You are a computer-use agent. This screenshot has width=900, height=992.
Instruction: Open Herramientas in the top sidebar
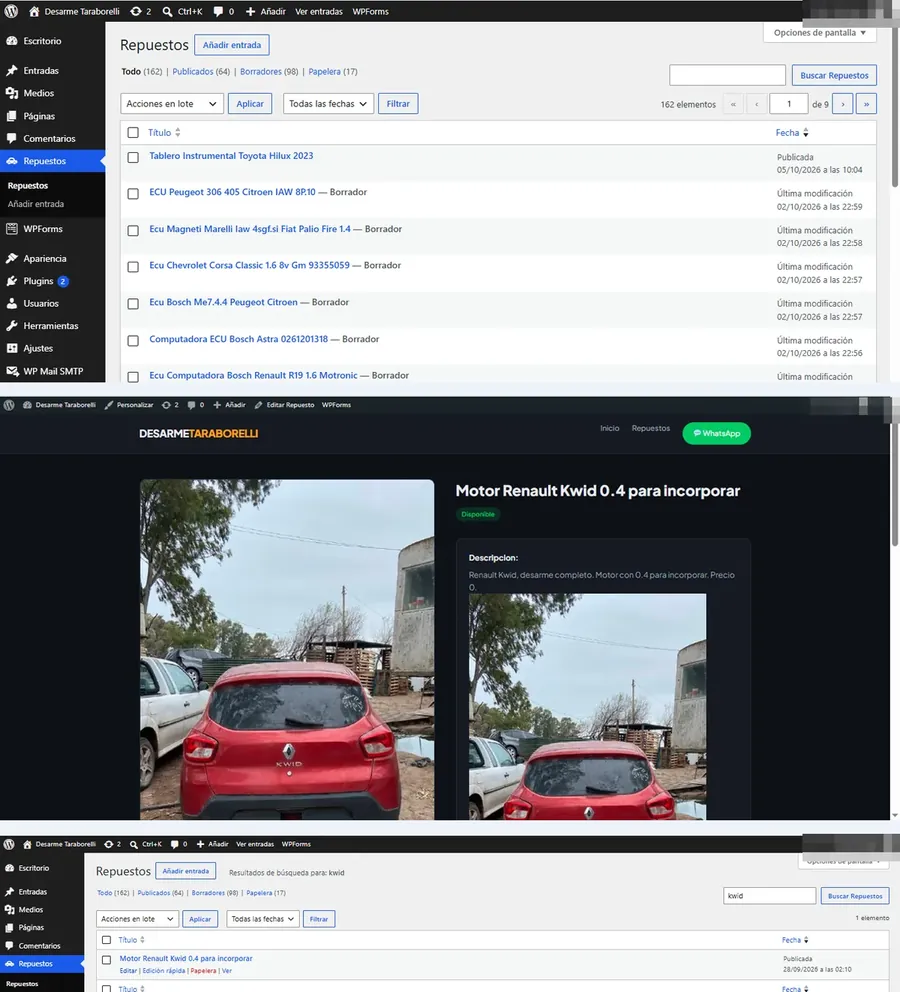(51, 326)
